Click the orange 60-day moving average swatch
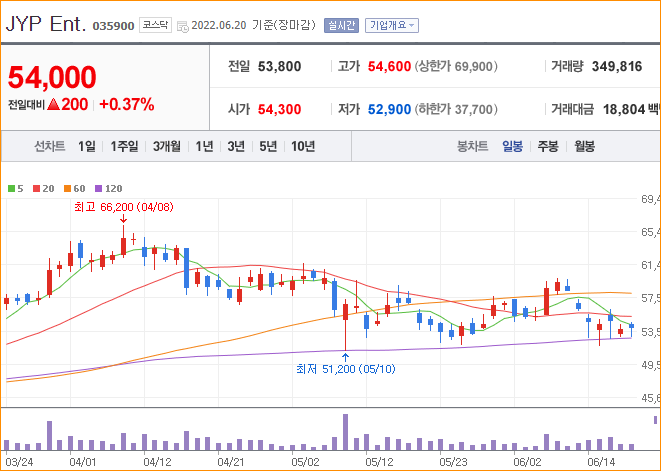 point(67,188)
